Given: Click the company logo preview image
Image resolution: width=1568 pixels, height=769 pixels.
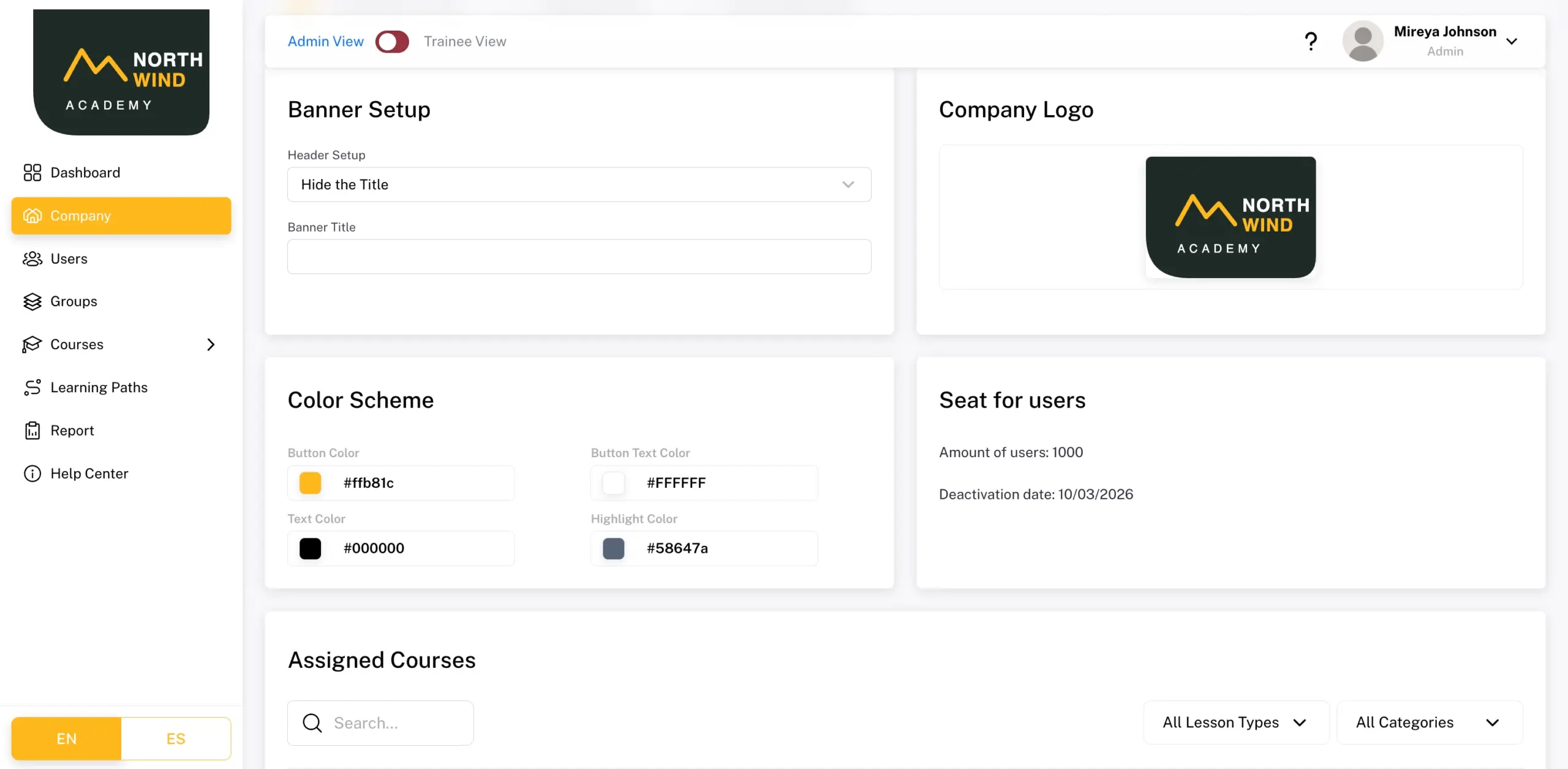Looking at the screenshot, I should [x=1231, y=217].
